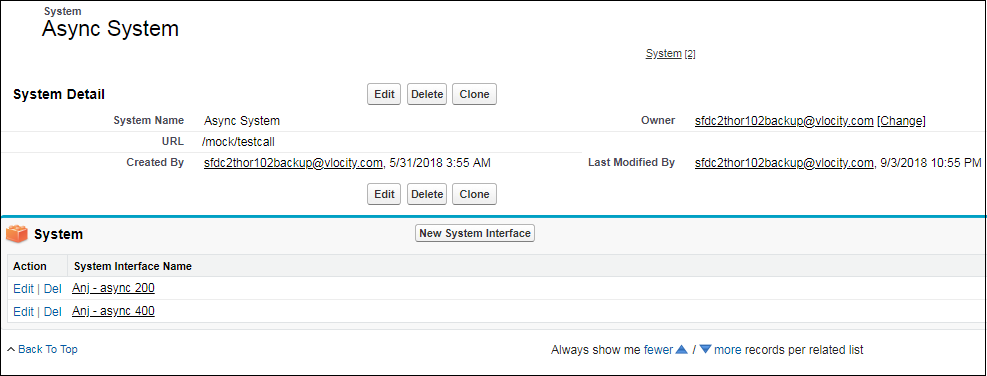Click the top Clone button
987x376 pixels.
point(475,94)
